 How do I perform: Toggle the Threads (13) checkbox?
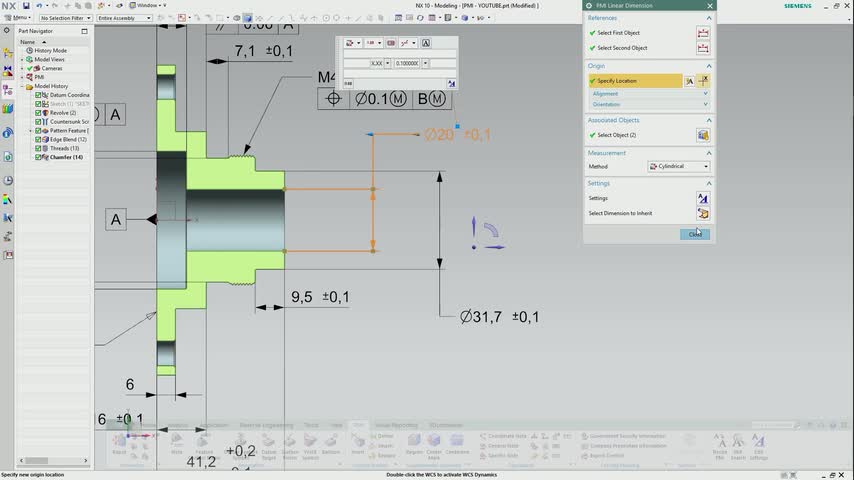38,148
